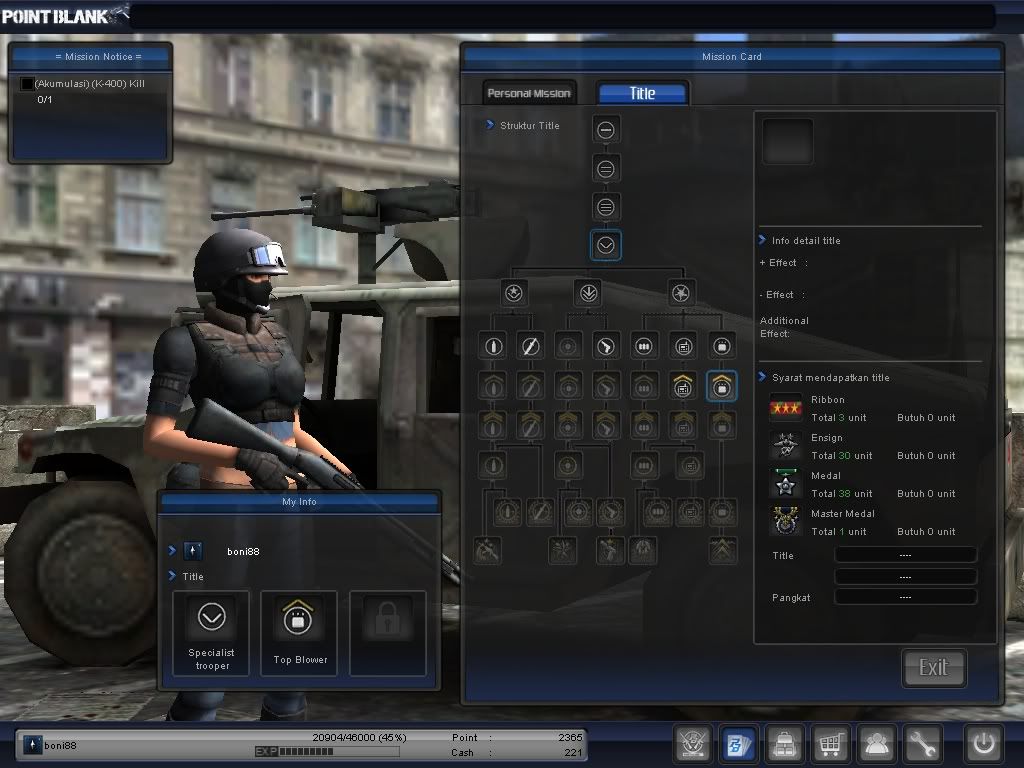Viewport: 1024px width, 768px height.
Task: Select the Top Blower slot in My Info
Action: [x=299, y=633]
